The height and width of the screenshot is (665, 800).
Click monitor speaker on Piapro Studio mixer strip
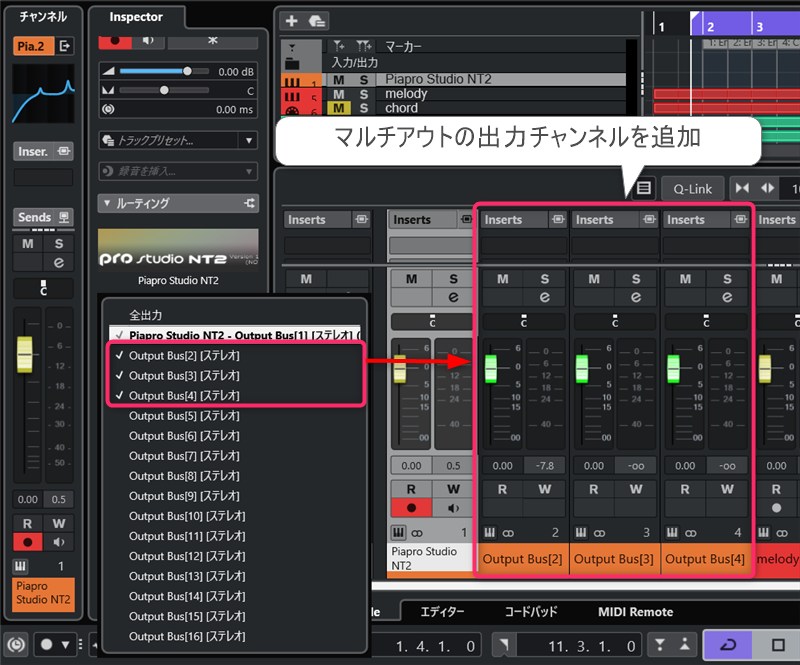coord(453,508)
